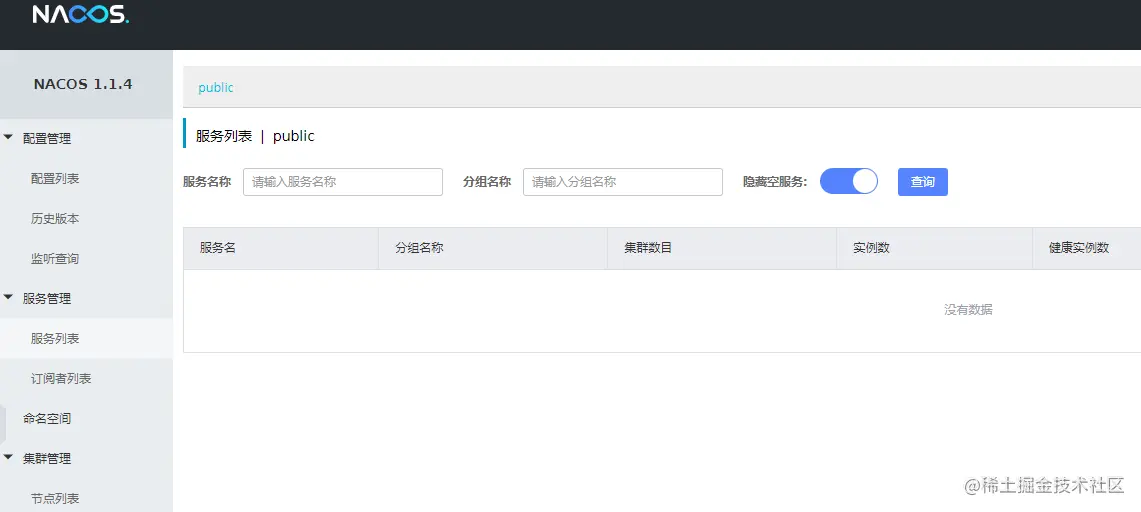The width and height of the screenshot is (1141, 512).
Task: Open 订阅者列表 in sidebar
Action: coord(61,378)
